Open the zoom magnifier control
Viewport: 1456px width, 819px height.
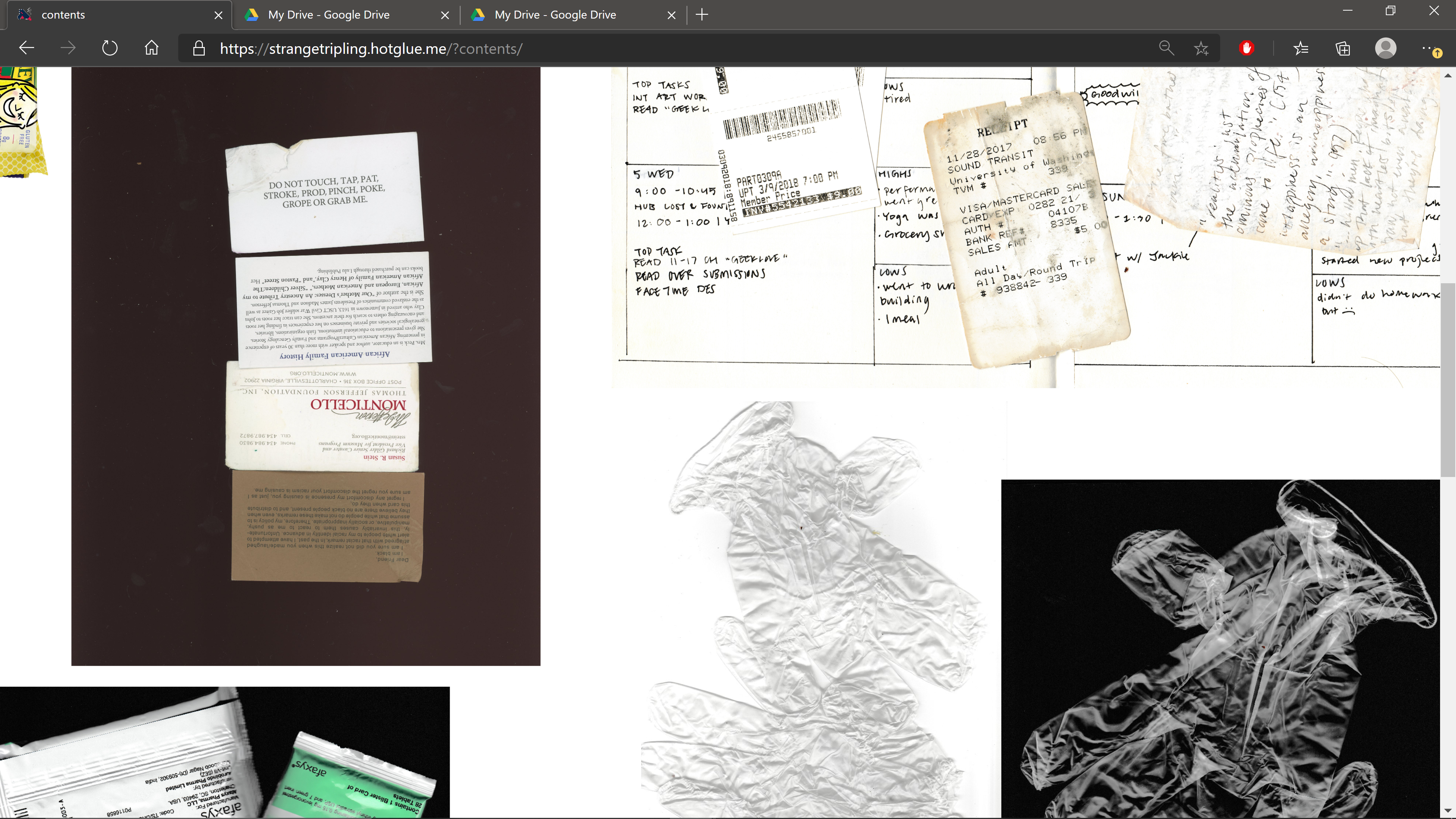(x=1167, y=48)
